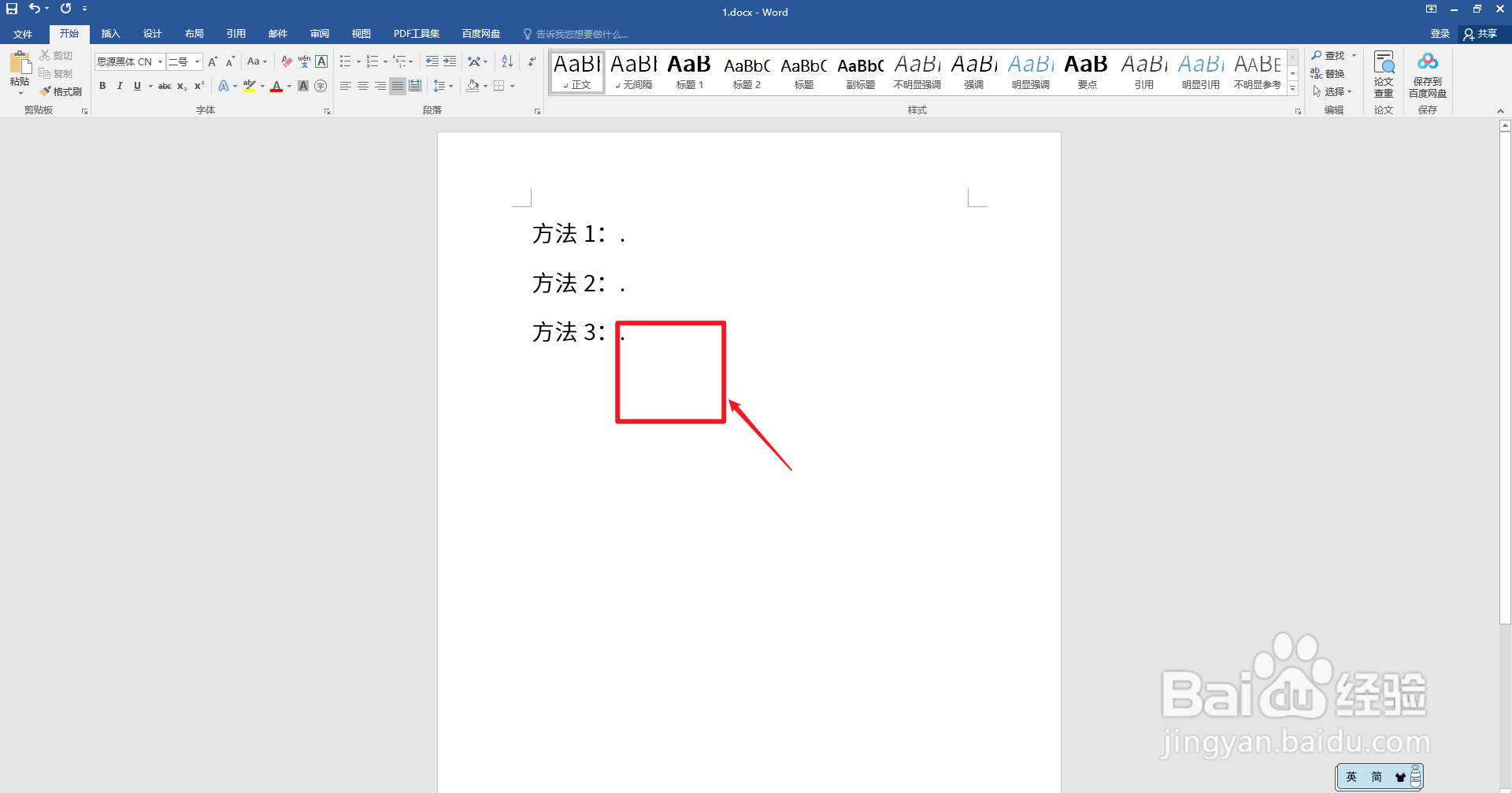
Task: Click the Format Painter (格式刷) tool
Action: [x=61, y=91]
